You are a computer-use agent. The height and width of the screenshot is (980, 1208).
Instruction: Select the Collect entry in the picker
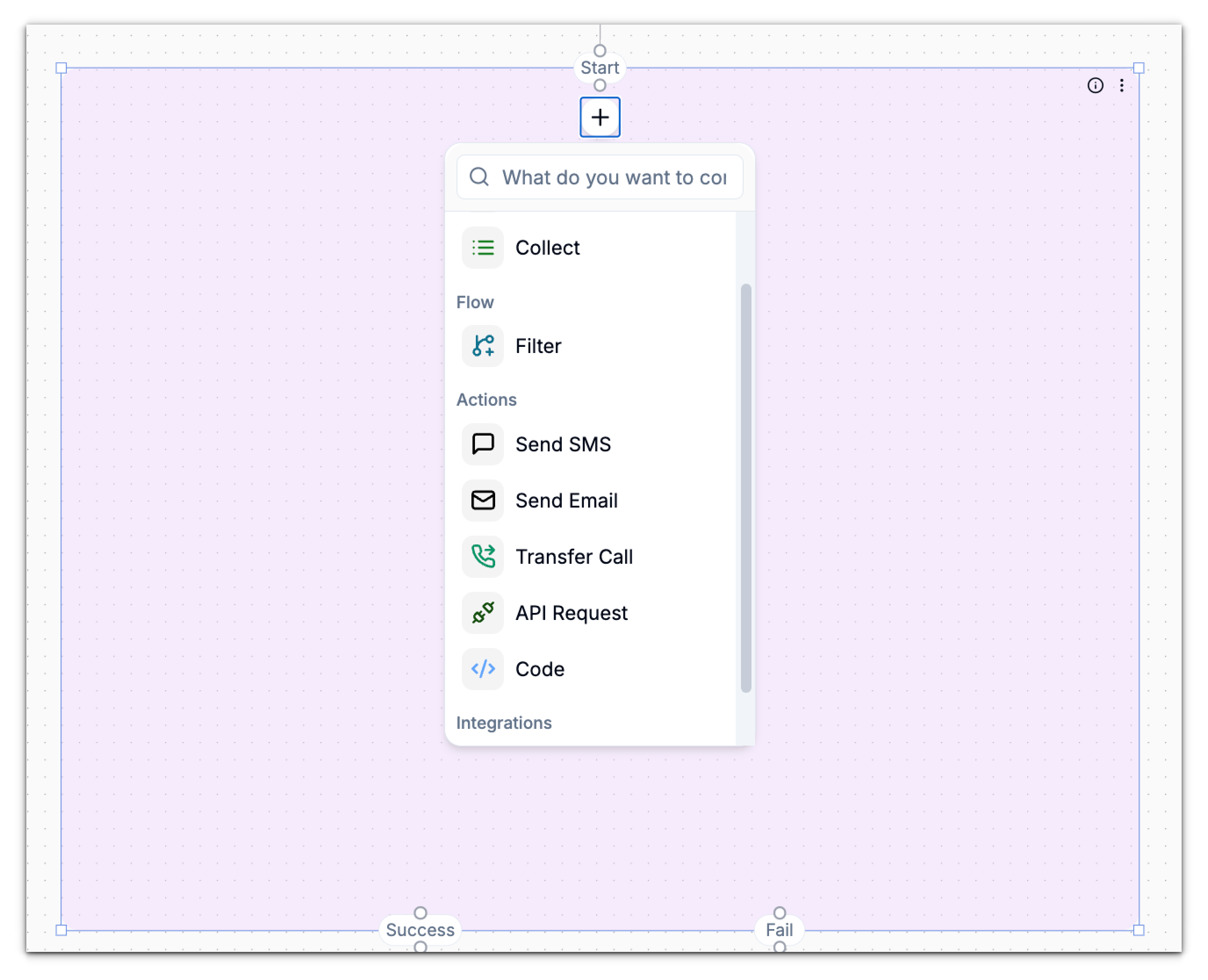(547, 247)
